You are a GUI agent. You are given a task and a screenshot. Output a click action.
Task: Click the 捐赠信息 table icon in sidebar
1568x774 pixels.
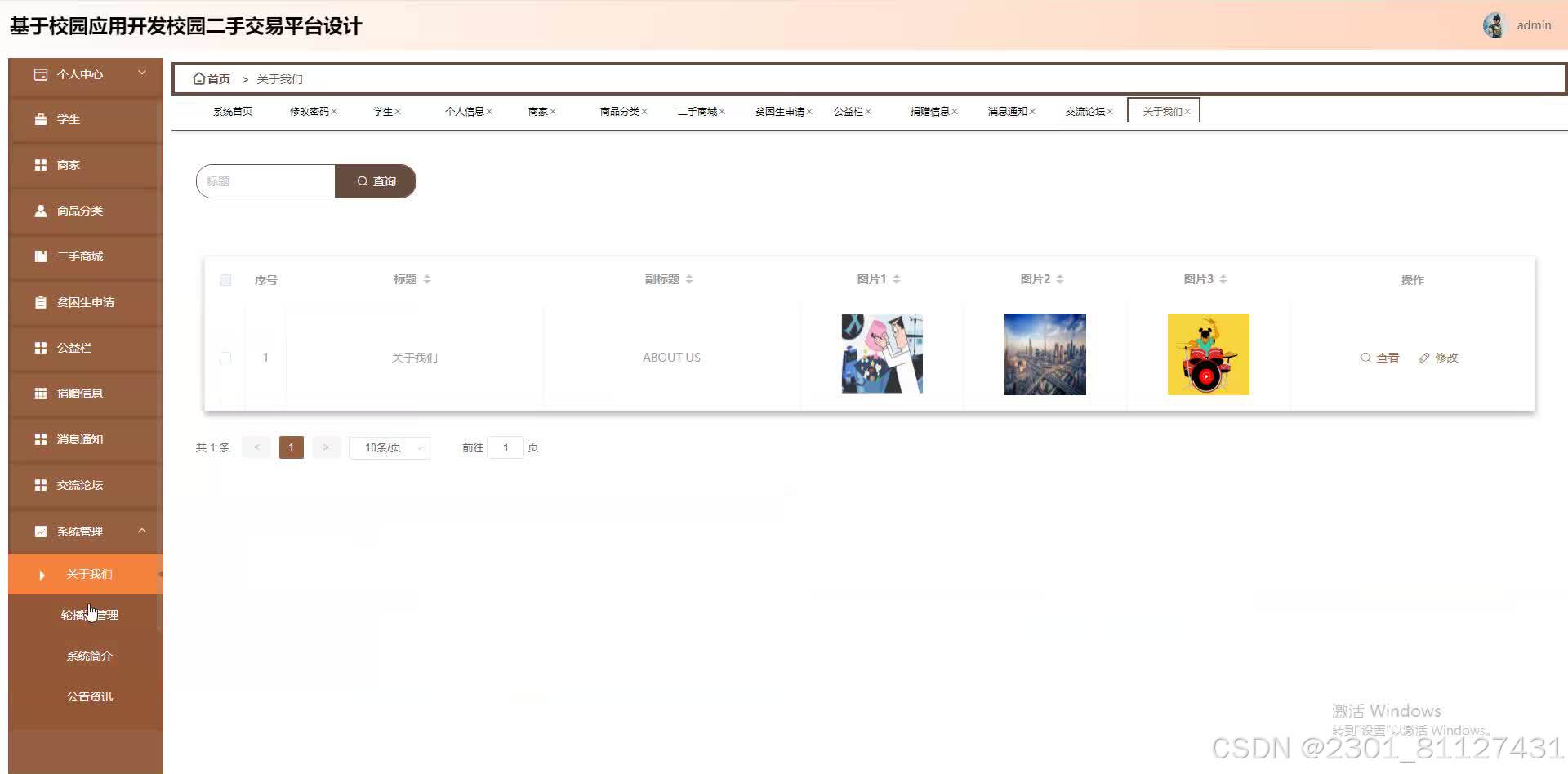pyautogui.click(x=41, y=394)
